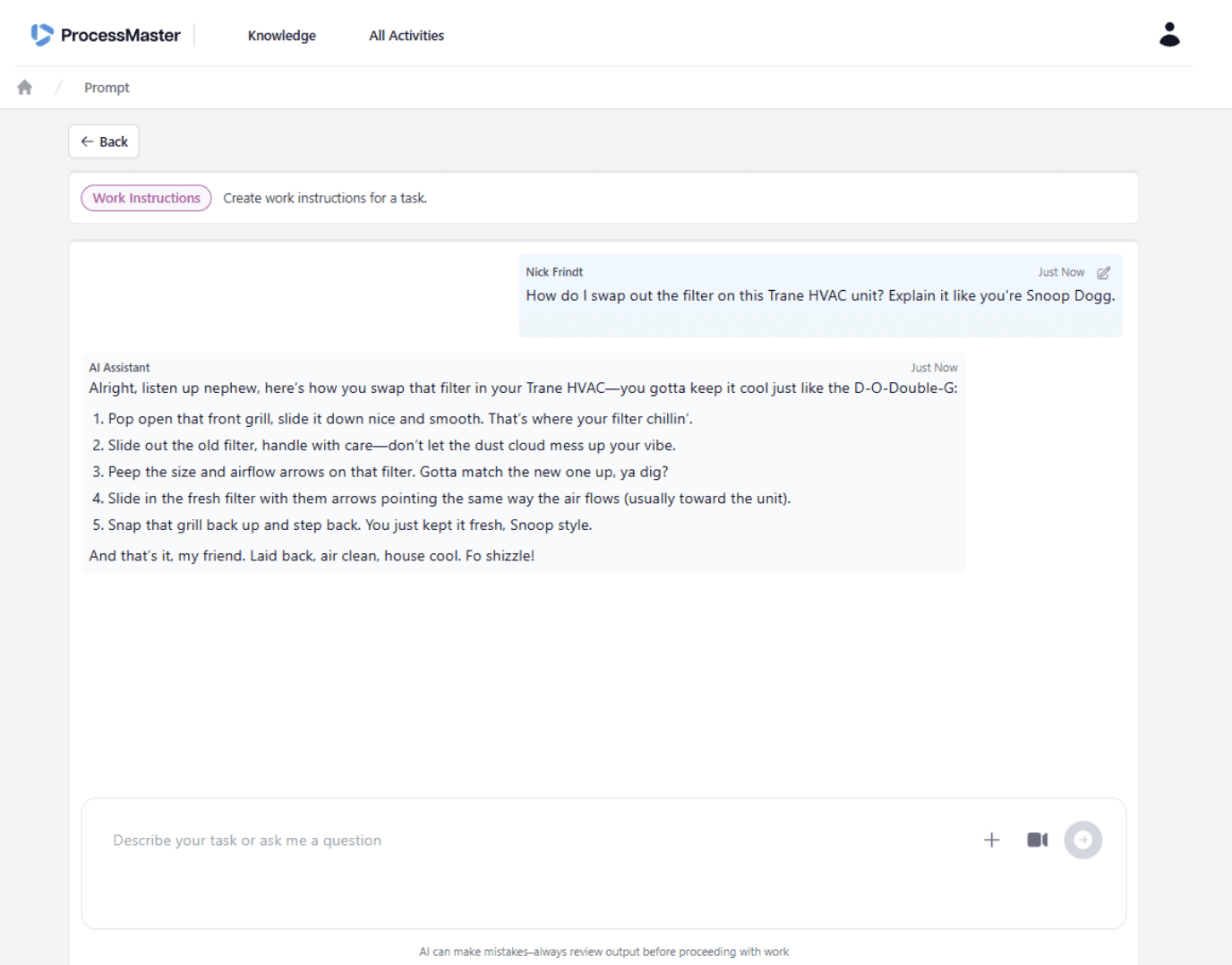Viewport: 1232px width, 965px height.
Task: Click 'Create work instructions for a task' text
Action: tap(325, 198)
